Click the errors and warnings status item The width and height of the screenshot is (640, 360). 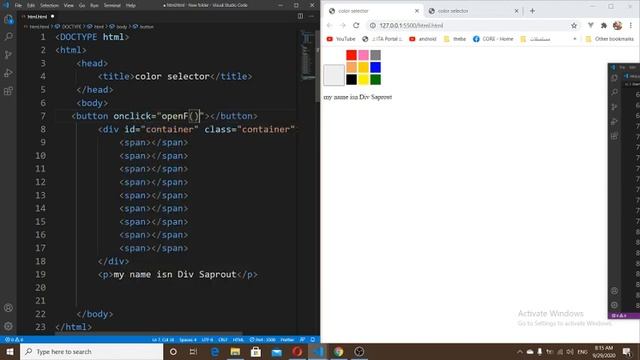coord(14,340)
